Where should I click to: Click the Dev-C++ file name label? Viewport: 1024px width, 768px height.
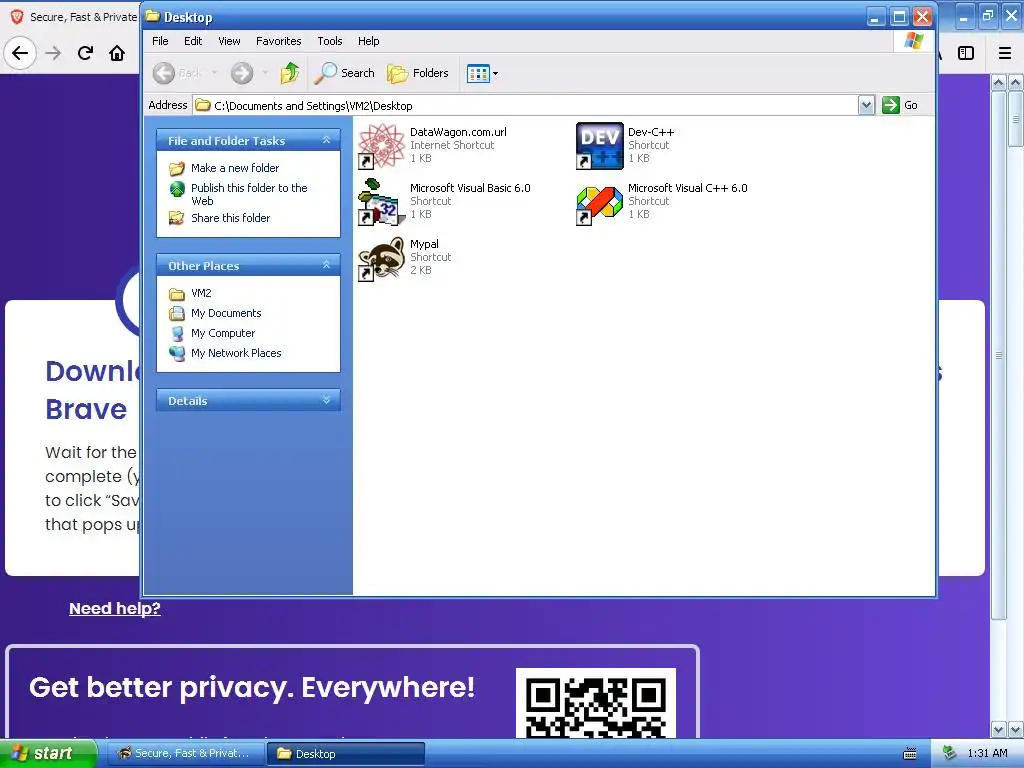pos(650,132)
